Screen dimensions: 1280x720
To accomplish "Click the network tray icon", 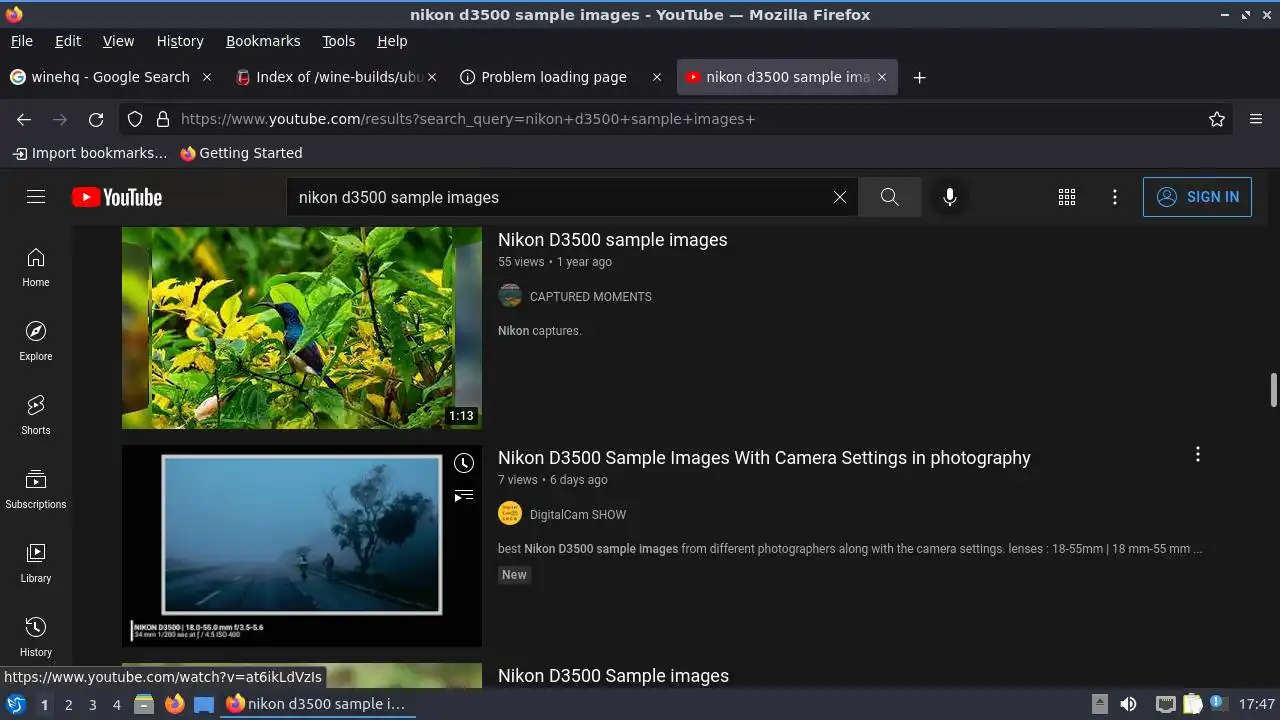I will pyautogui.click(x=1165, y=704).
